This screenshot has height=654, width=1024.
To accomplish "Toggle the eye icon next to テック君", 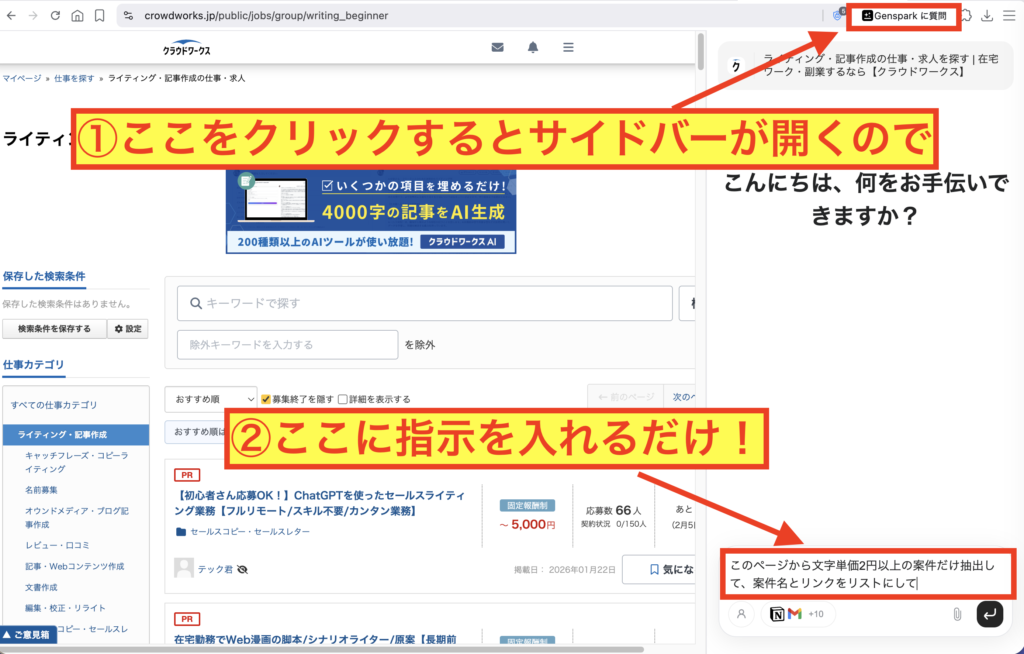I will [243, 569].
